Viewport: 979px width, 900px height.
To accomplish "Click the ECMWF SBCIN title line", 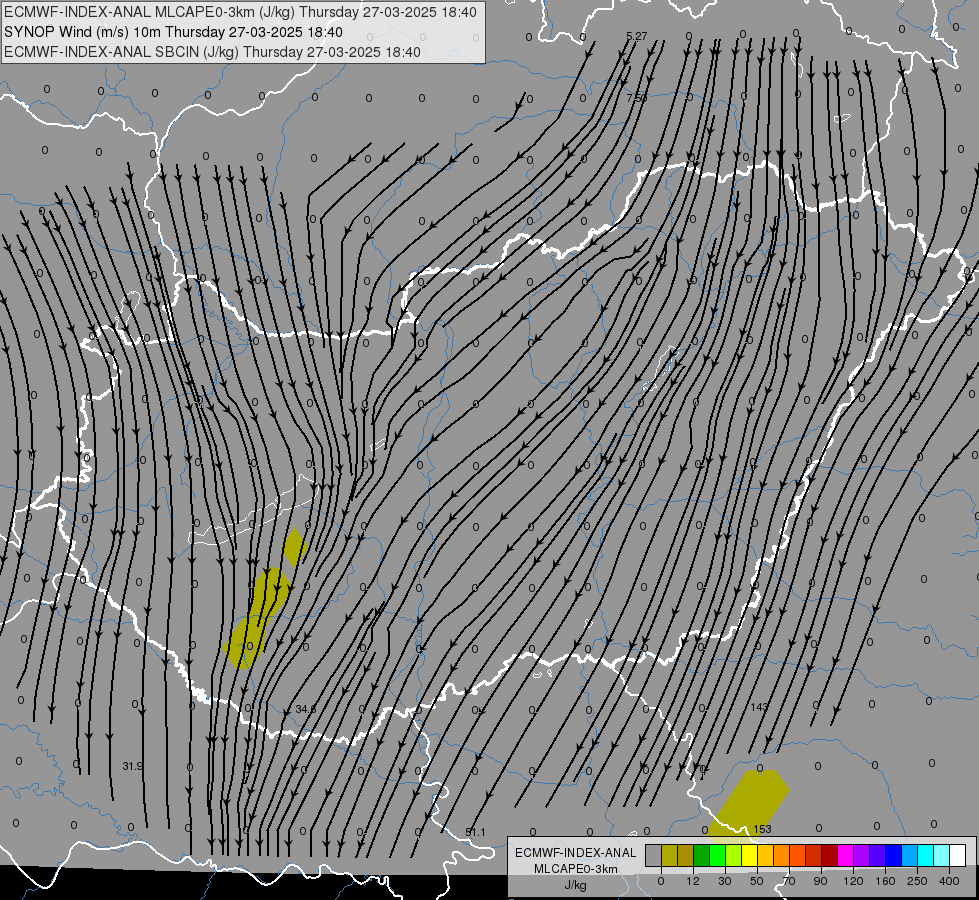I will pos(212,52).
